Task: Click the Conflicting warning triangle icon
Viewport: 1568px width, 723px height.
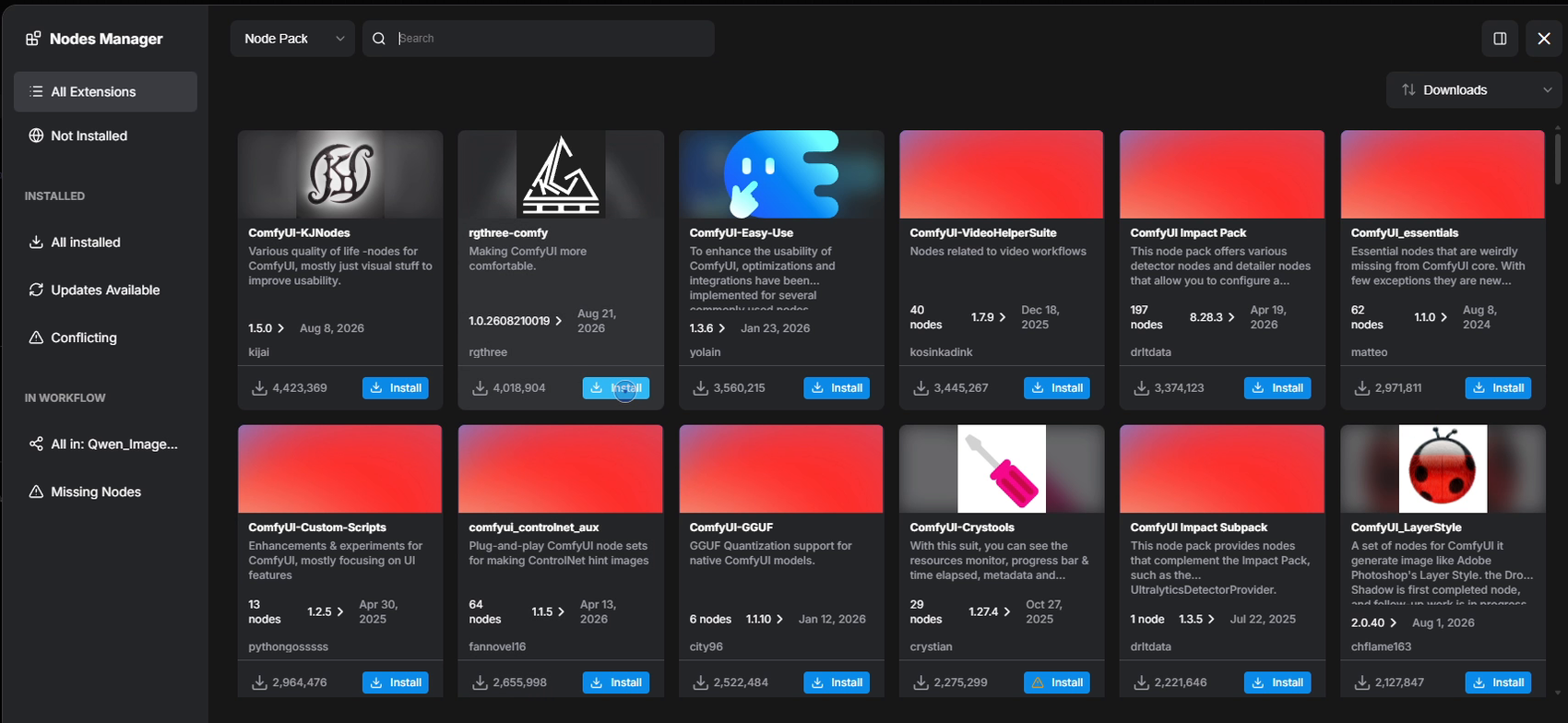Action: point(36,338)
